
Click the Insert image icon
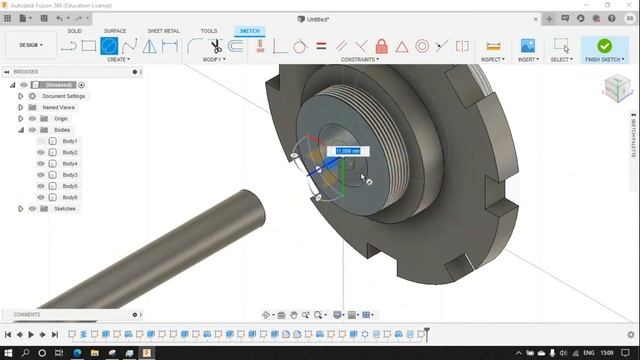528,46
